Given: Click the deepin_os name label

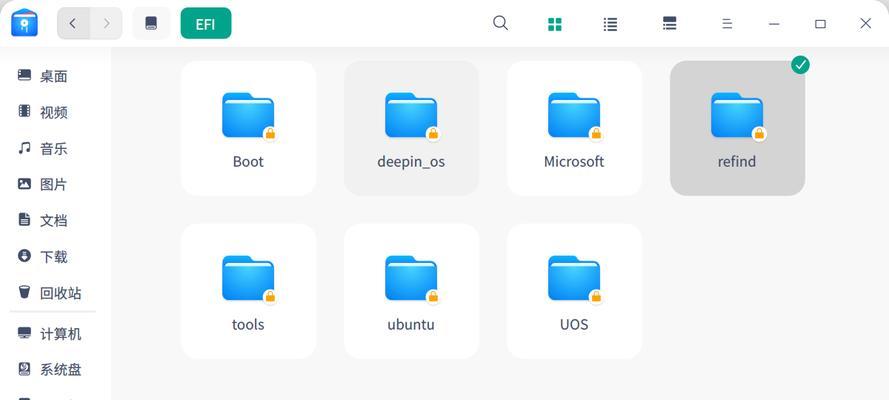Looking at the screenshot, I should [411, 162].
